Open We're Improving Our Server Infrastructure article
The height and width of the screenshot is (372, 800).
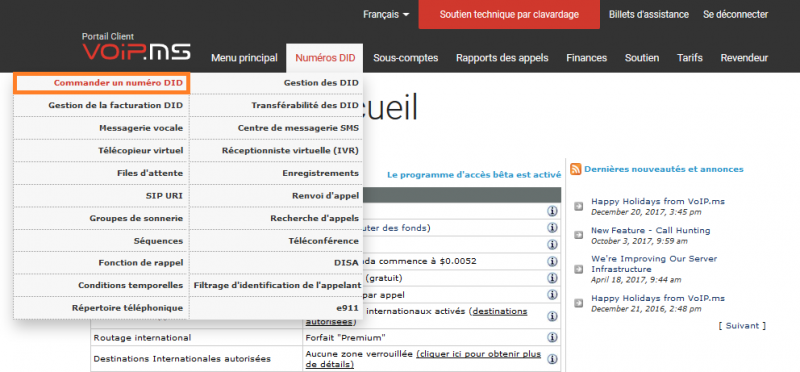coord(654,264)
